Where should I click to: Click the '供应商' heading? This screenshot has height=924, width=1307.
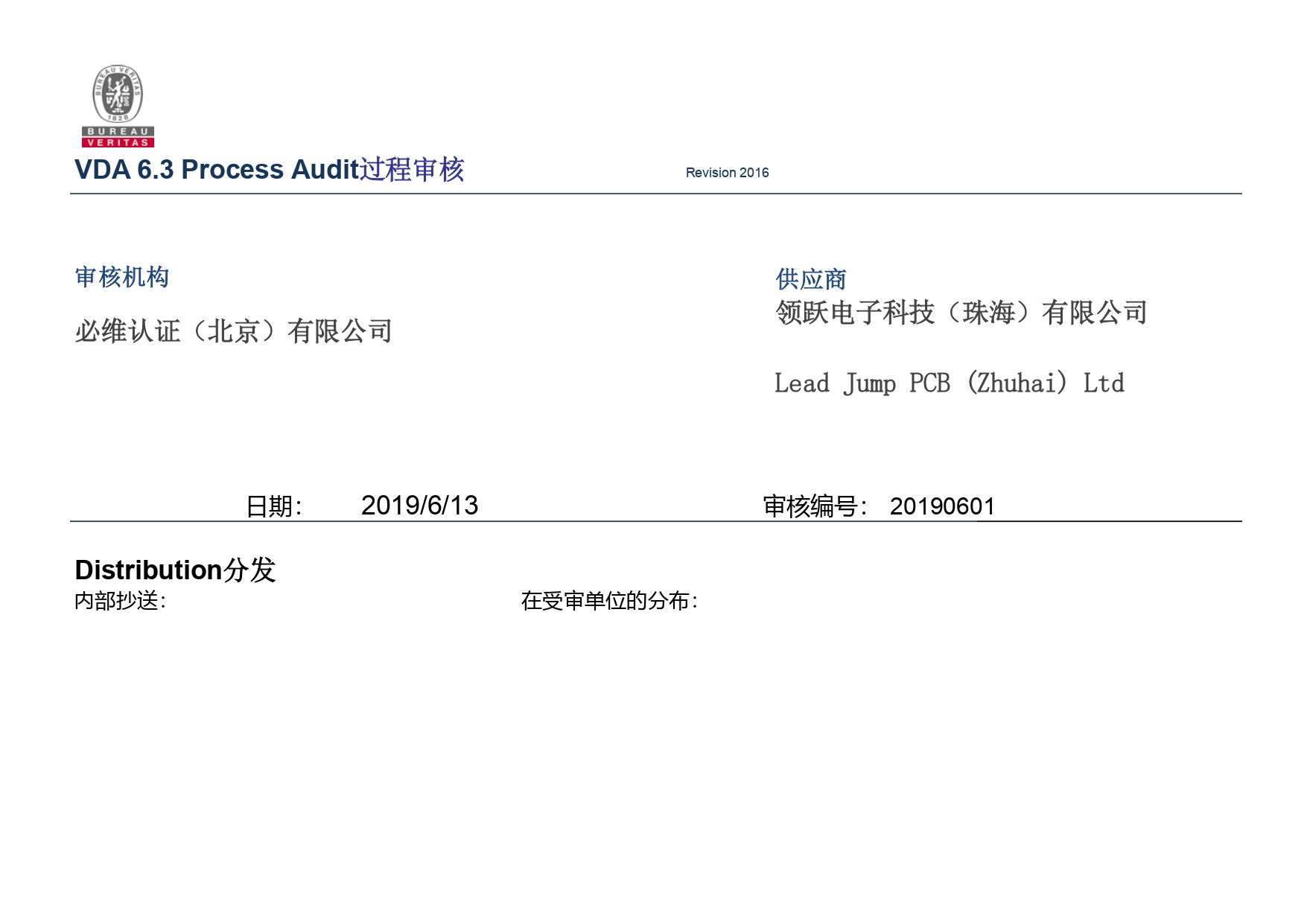tap(811, 280)
